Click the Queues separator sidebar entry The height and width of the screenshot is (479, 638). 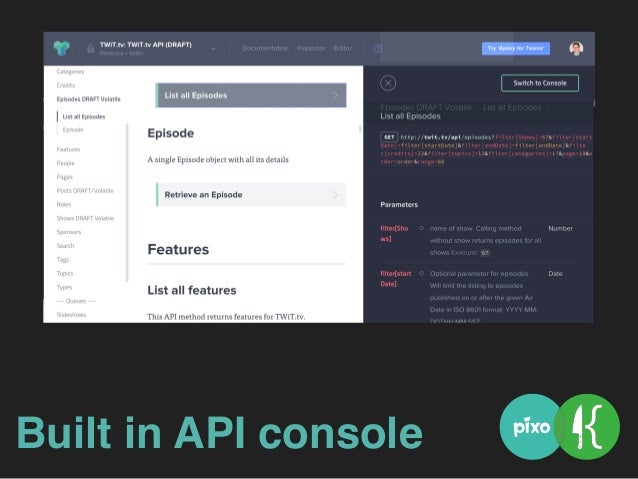tap(76, 302)
